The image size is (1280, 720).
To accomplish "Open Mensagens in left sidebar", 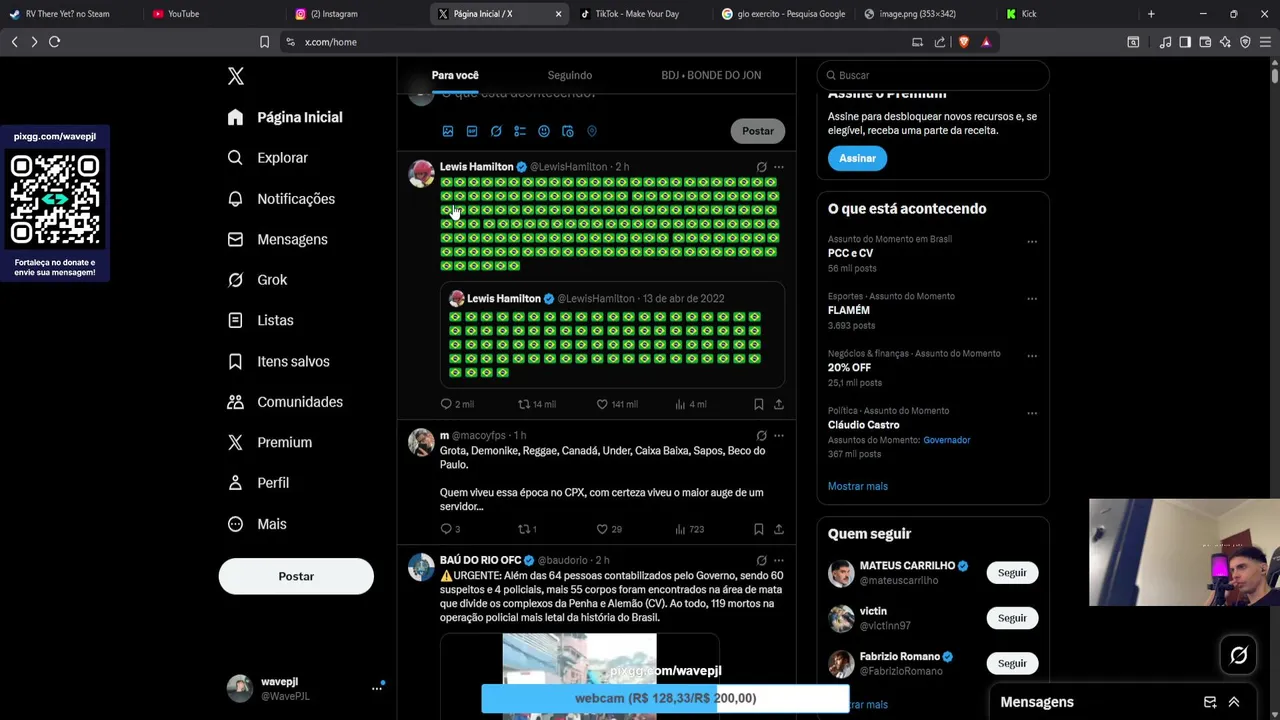I will (x=278, y=239).
